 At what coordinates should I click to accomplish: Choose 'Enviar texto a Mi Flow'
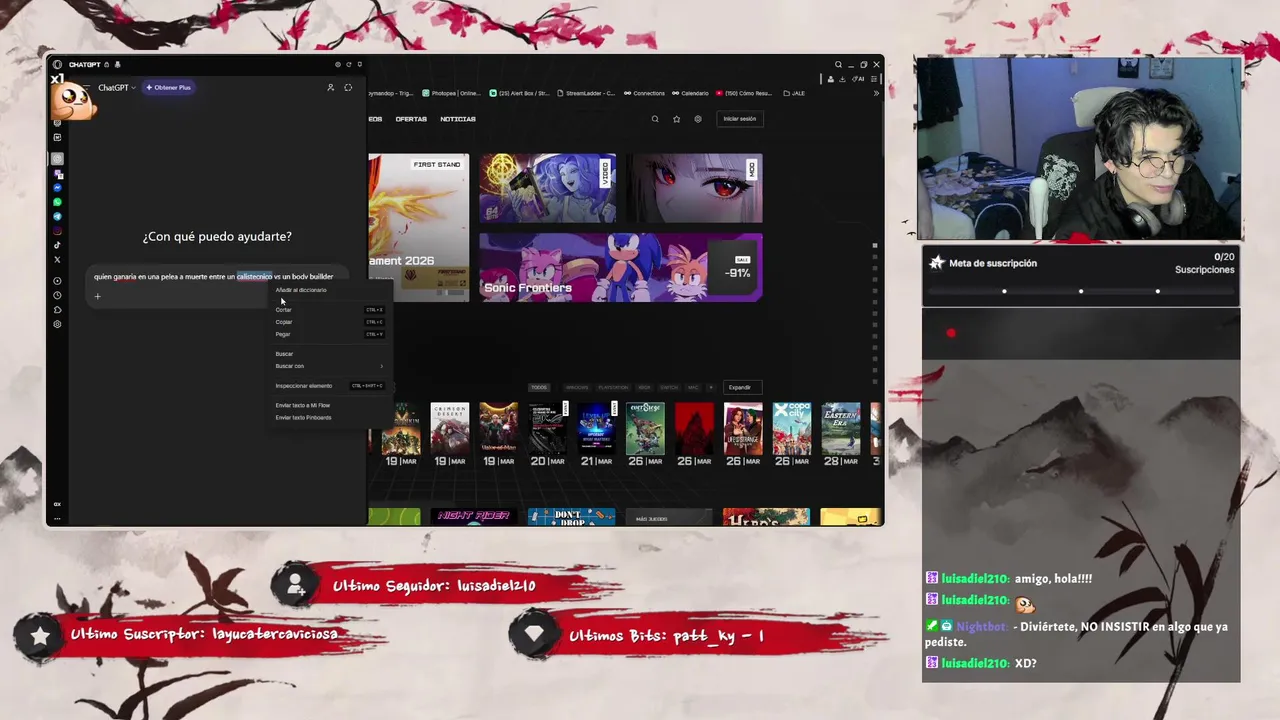(x=329, y=405)
